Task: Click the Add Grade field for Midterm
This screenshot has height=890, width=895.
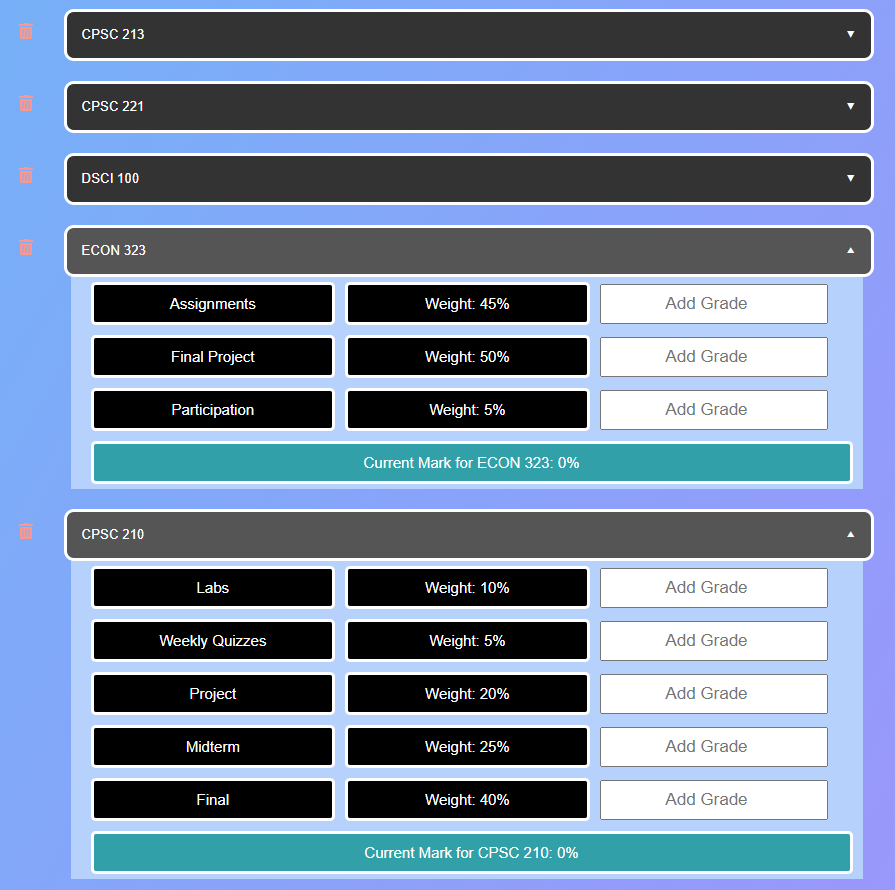Action: tap(713, 746)
